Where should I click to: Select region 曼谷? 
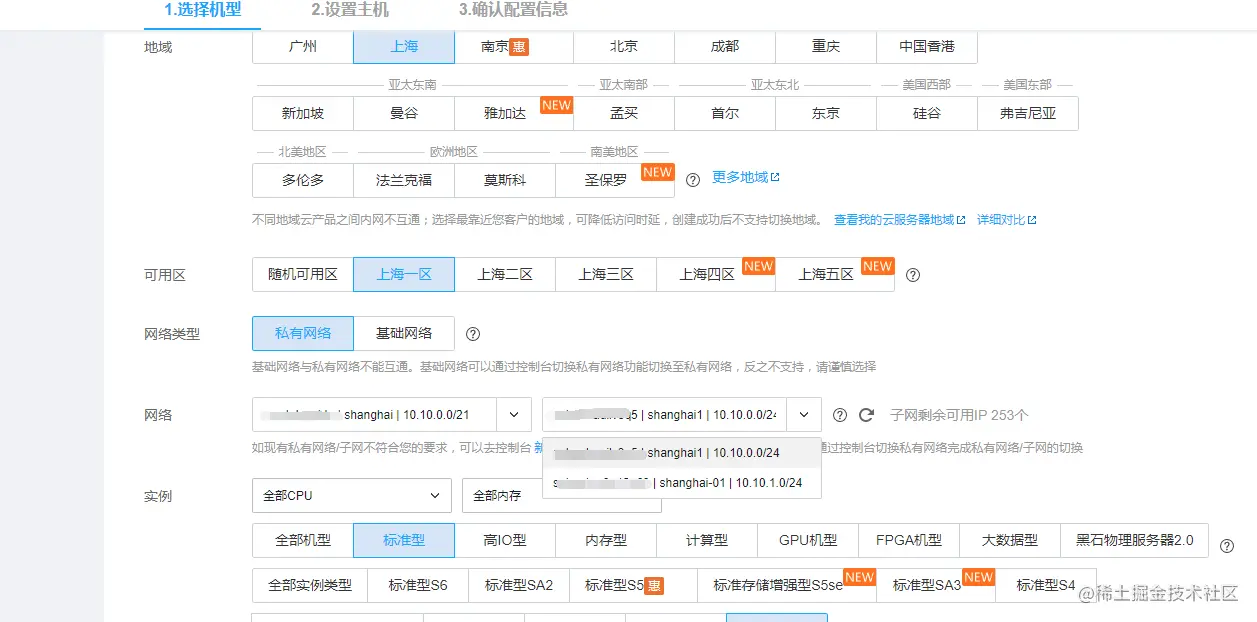click(x=404, y=113)
